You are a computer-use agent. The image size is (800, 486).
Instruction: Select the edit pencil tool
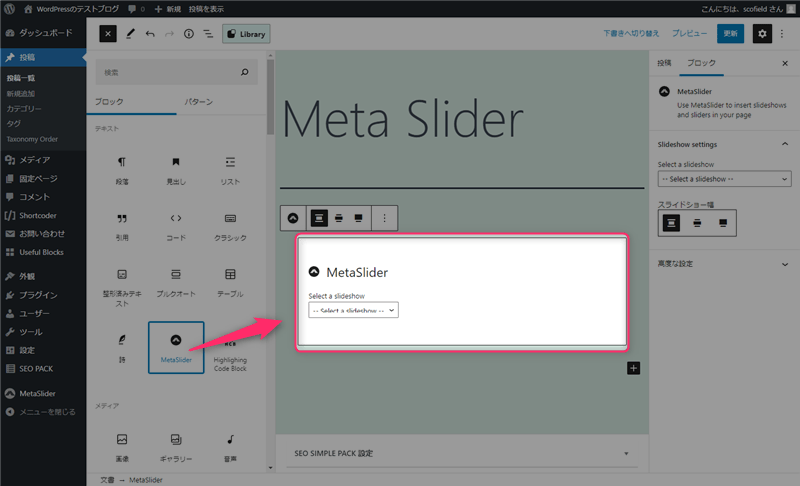(130, 34)
